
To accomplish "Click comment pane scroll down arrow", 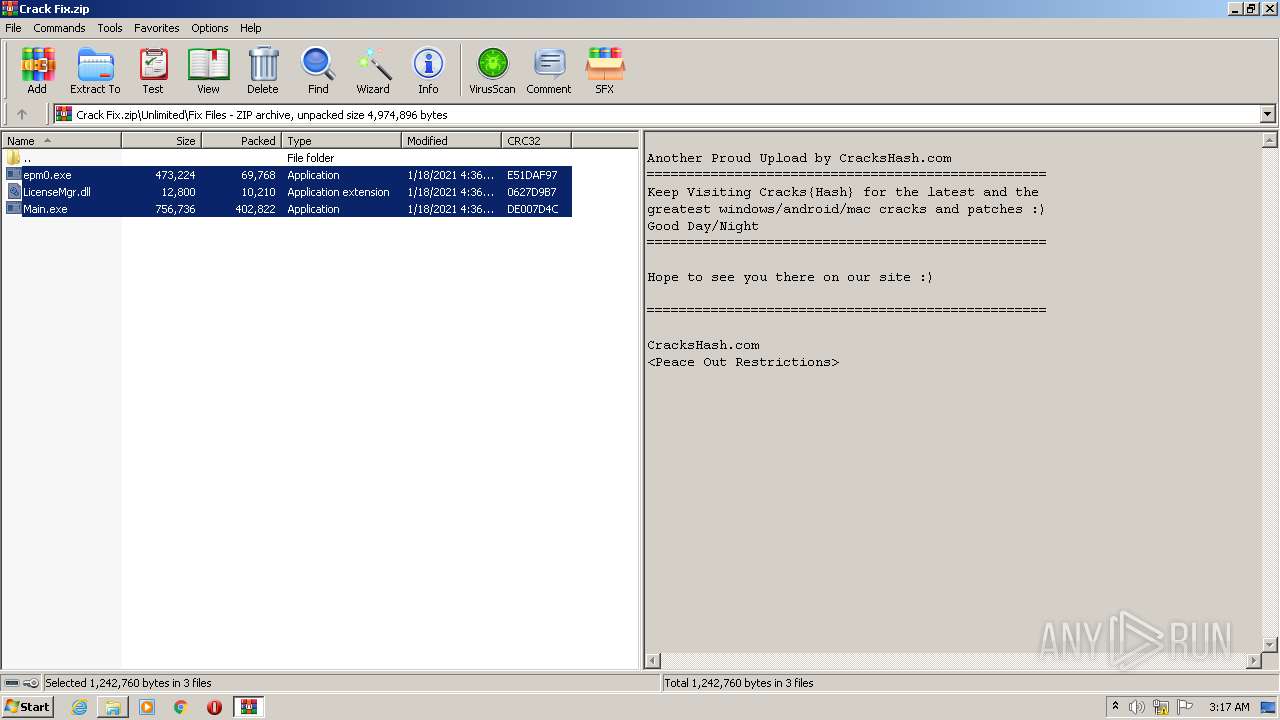I will coord(1270,645).
